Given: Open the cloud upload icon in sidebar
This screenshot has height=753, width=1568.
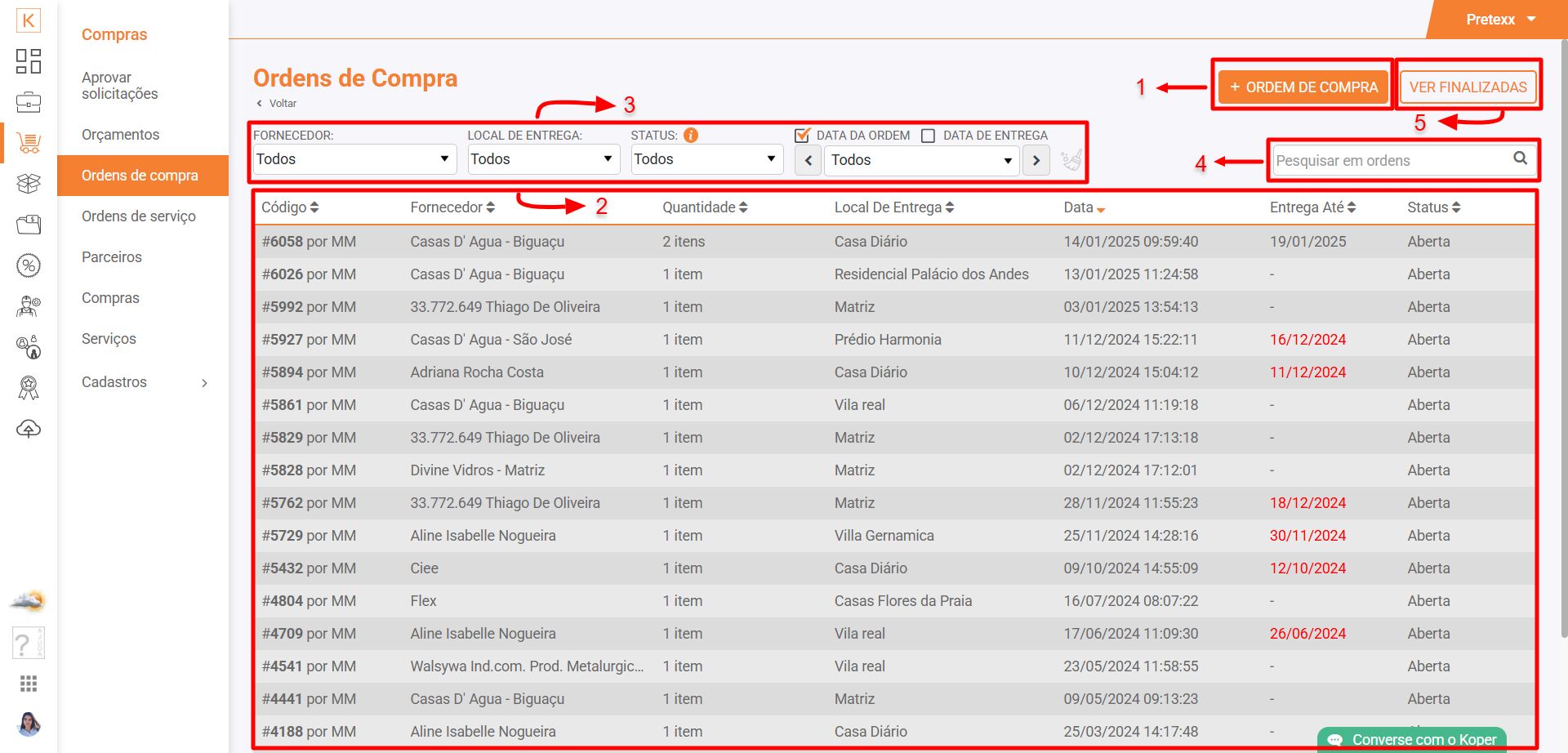Looking at the screenshot, I should click(x=29, y=429).
